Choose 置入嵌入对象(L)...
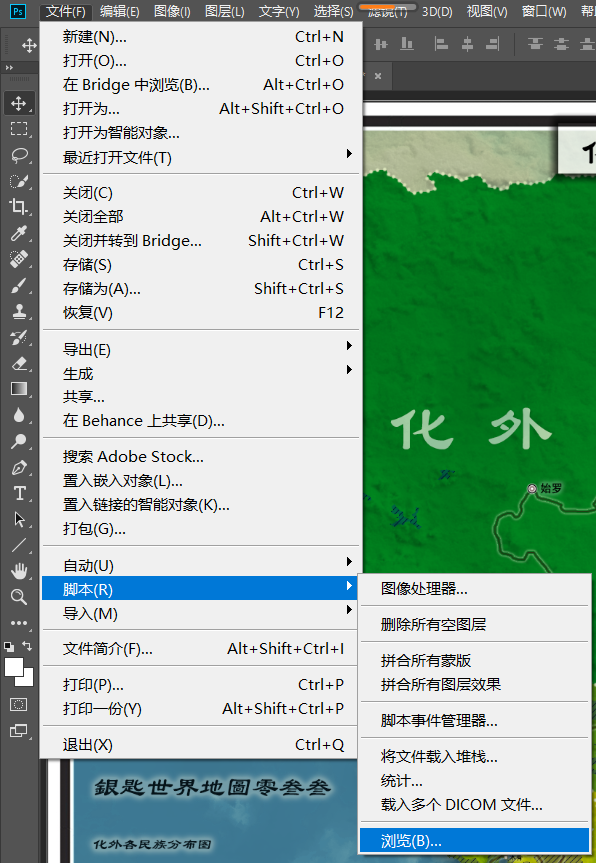Viewport: 596px width, 863px height. click(x=201, y=481)
